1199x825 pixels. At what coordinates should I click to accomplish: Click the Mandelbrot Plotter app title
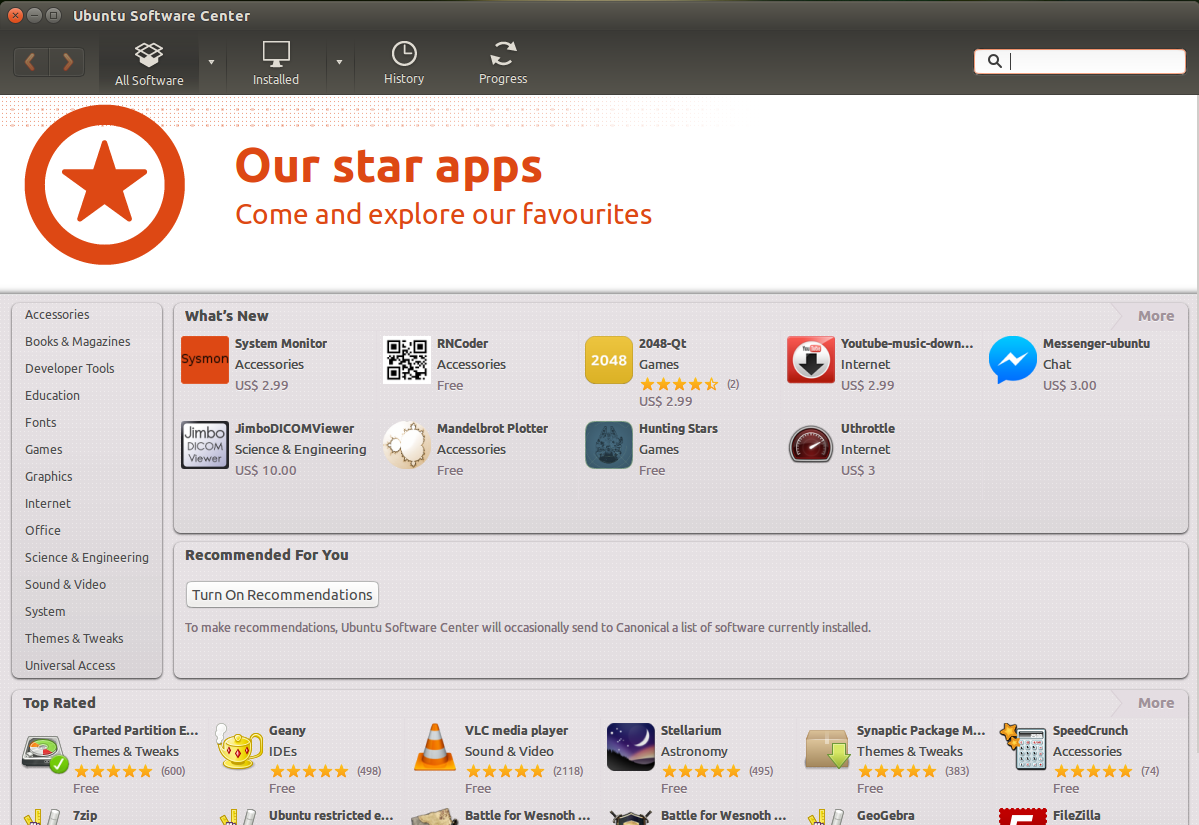[x=492, y=428]
